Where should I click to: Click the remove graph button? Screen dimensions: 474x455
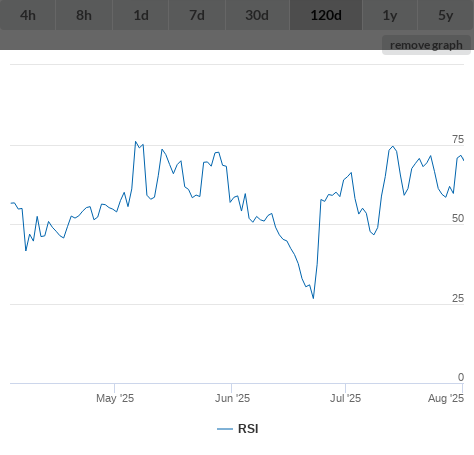pyautogui.click(x=426, y=45)
